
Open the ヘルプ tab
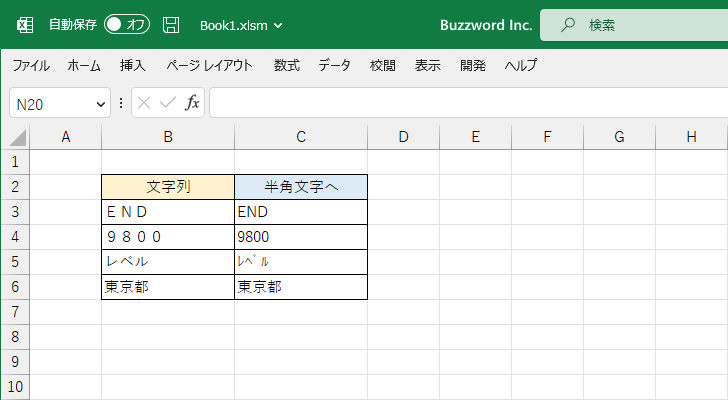pos(521,65)
